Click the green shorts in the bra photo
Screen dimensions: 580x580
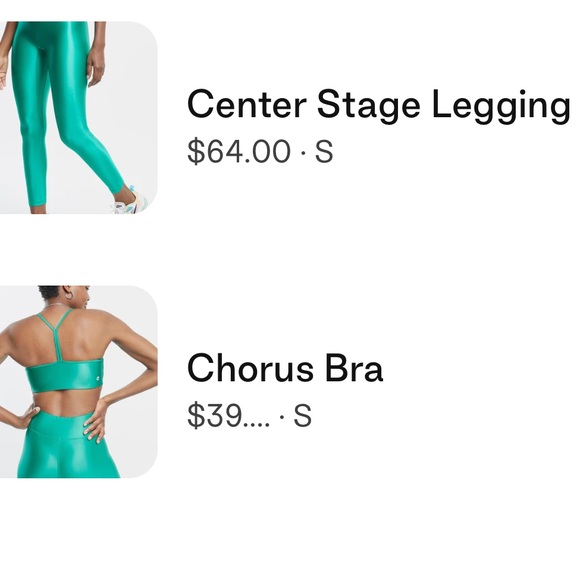coord(68,446)
